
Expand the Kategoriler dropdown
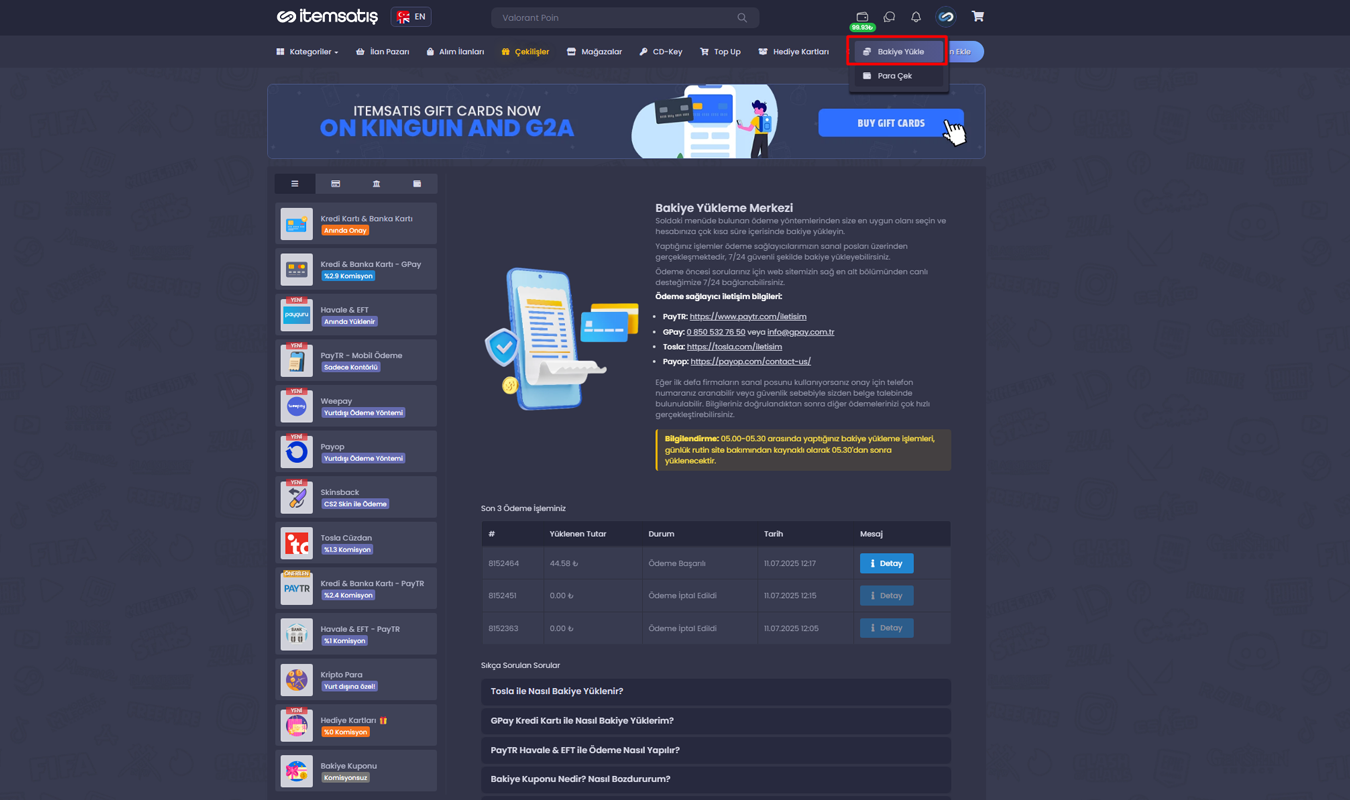tap(307, 52)
